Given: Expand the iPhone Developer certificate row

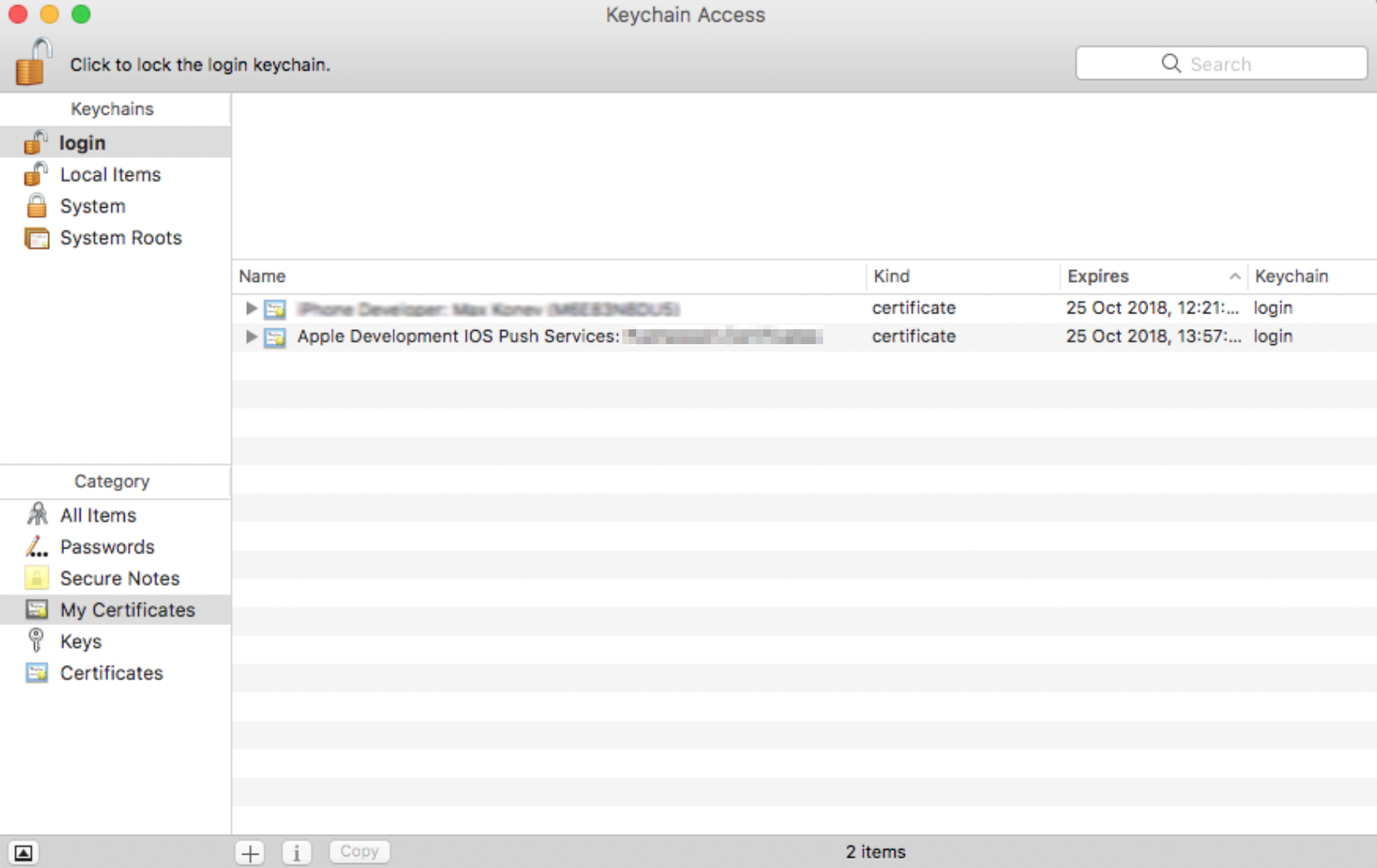Looking at the screenshot, I should click(251, 308).
